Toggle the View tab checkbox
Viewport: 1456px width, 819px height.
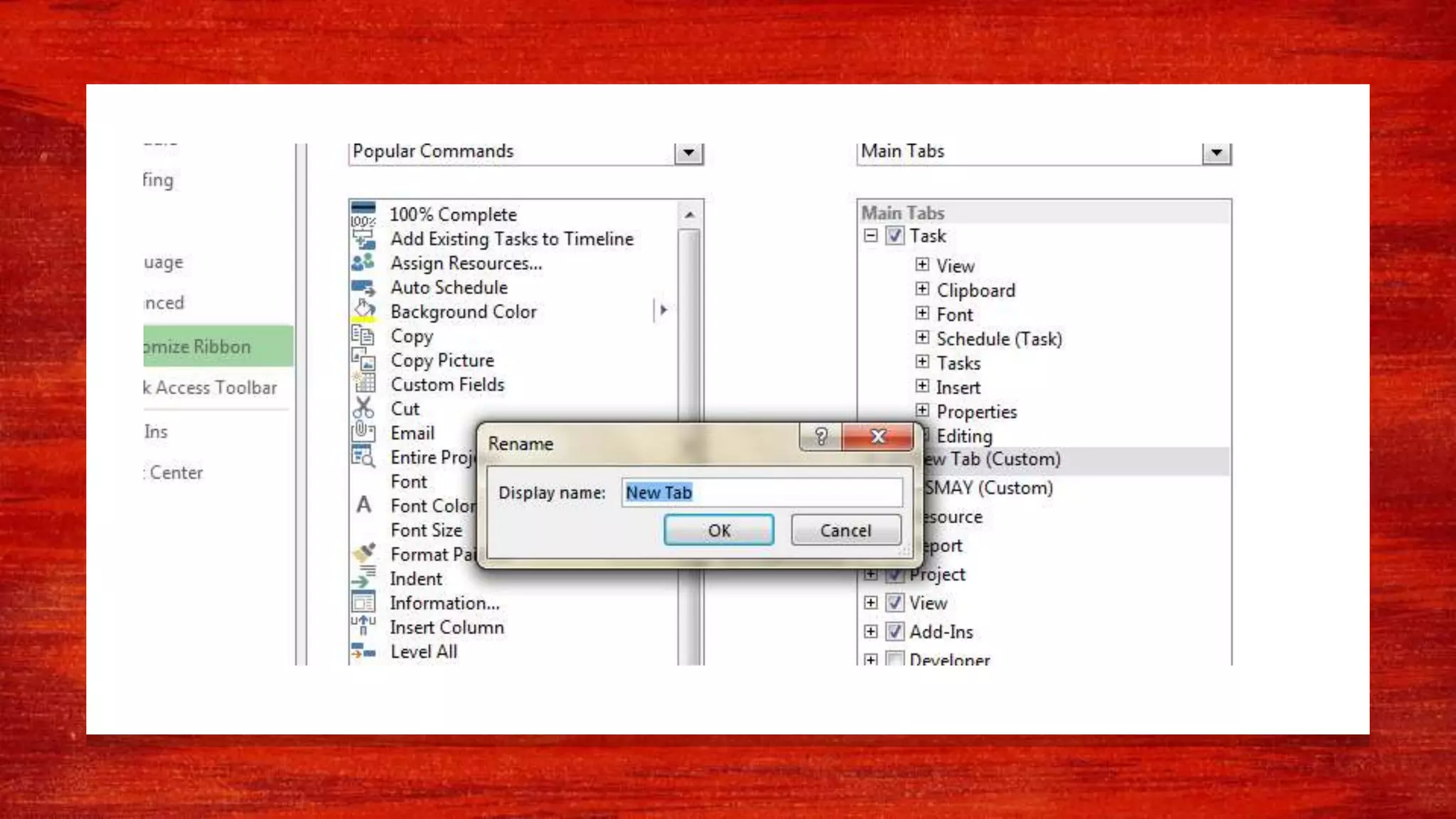(x=895, y=603)
